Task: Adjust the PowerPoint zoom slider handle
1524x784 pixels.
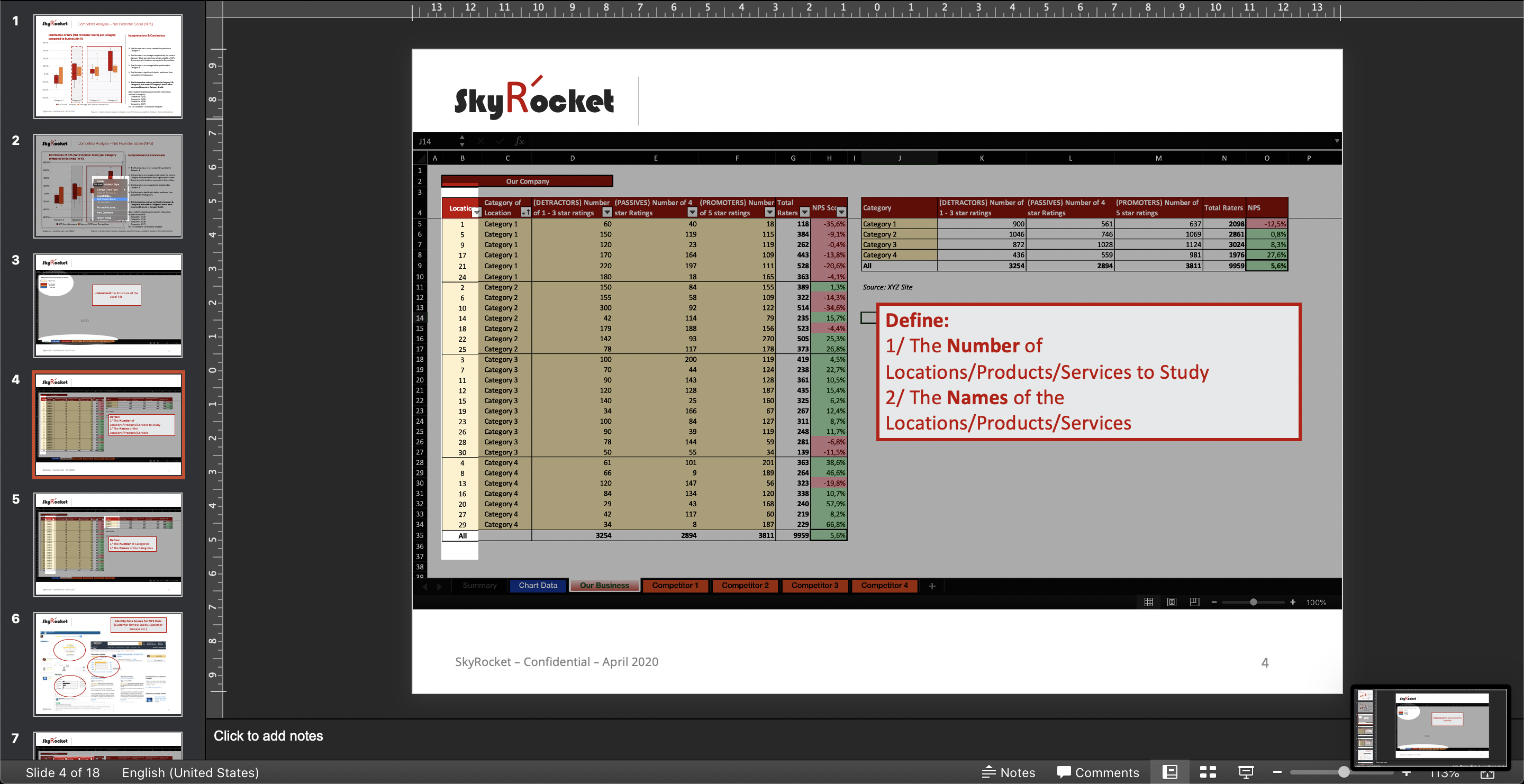Action: click(x=1344, y=772)
